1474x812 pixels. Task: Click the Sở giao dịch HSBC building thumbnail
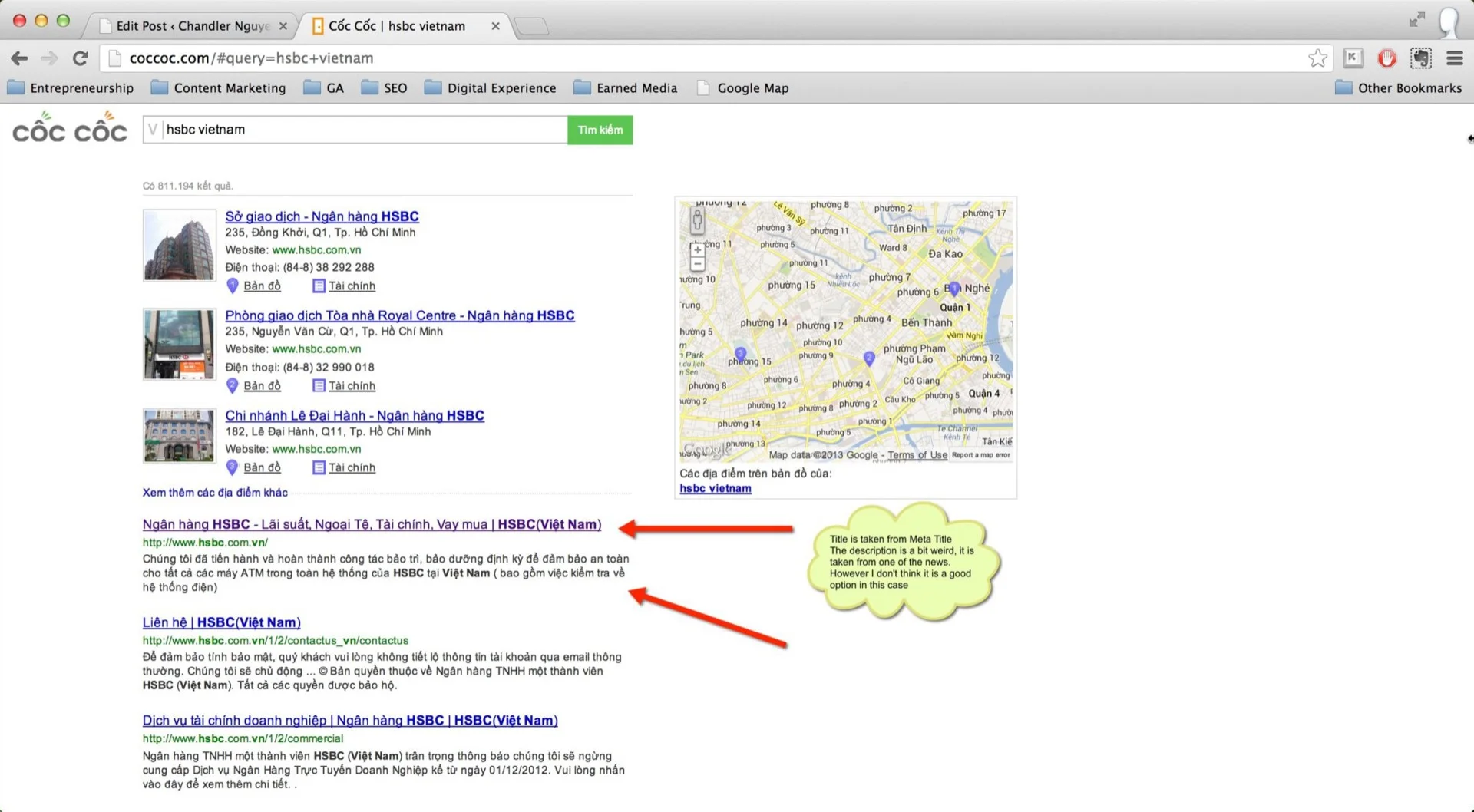(x=179, y=246)
